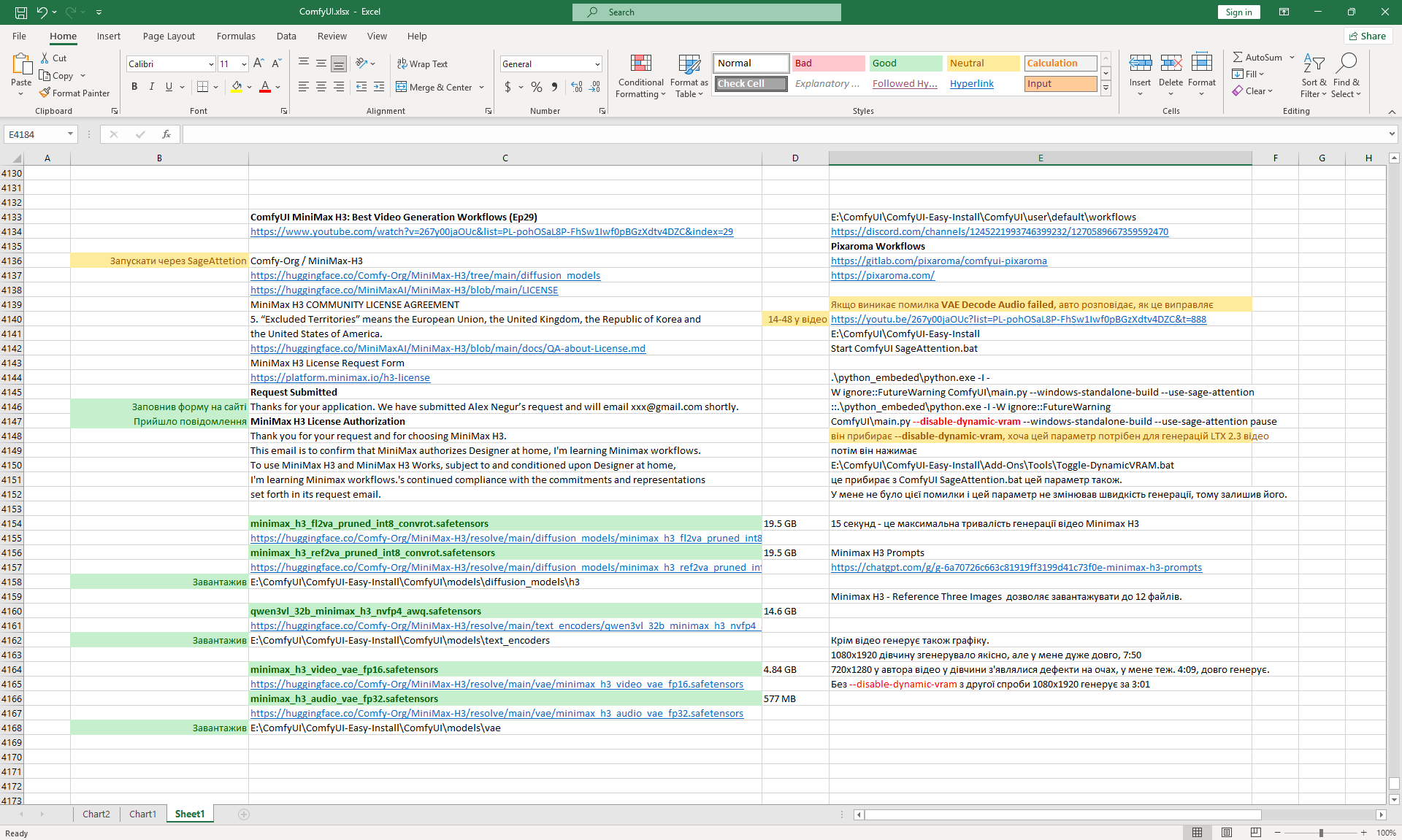
Task: Expand the formula bar
Action: (x=1392, y=134)
